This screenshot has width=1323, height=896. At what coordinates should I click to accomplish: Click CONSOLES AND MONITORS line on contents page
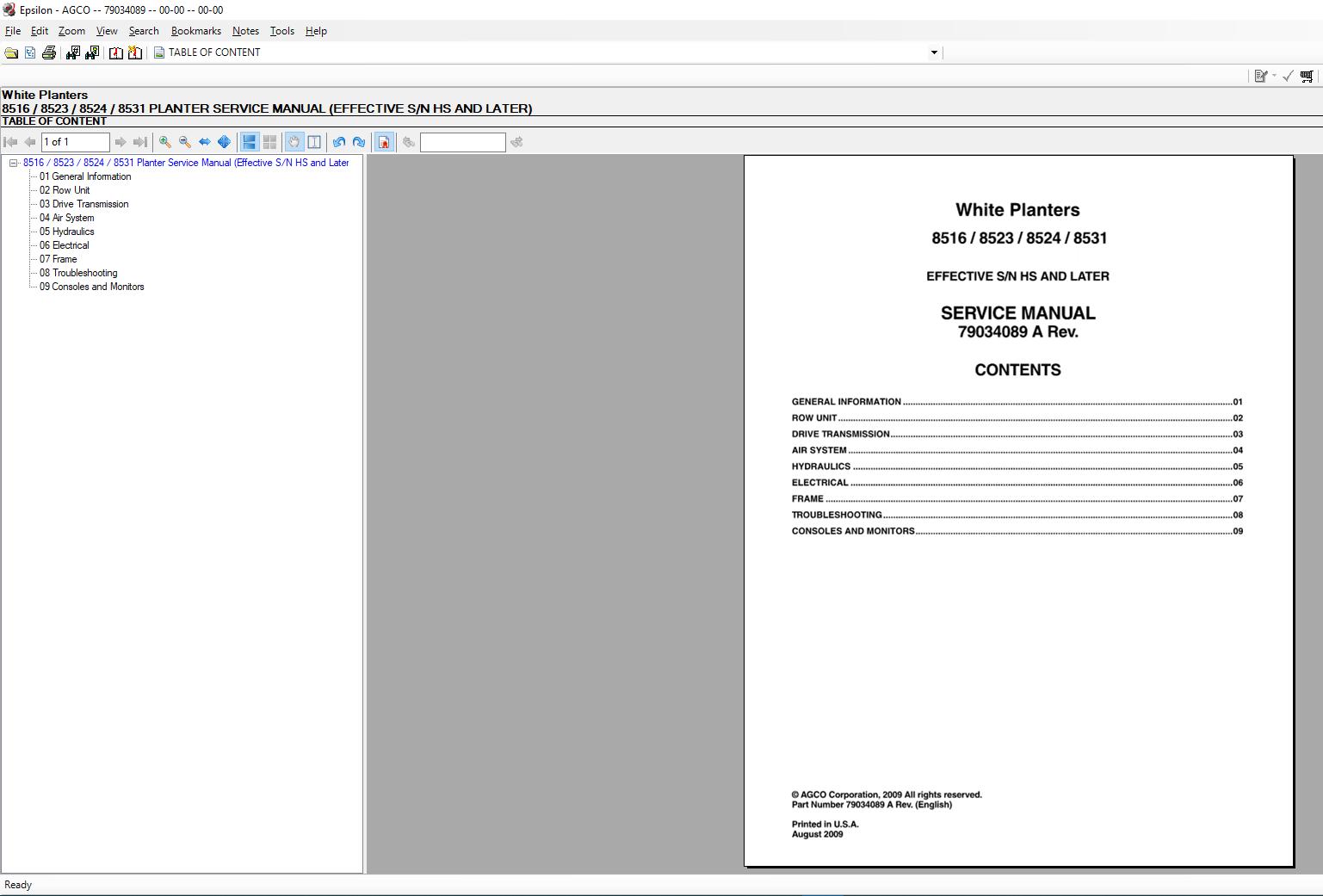pyautogui.click(x=1017, y=531)
